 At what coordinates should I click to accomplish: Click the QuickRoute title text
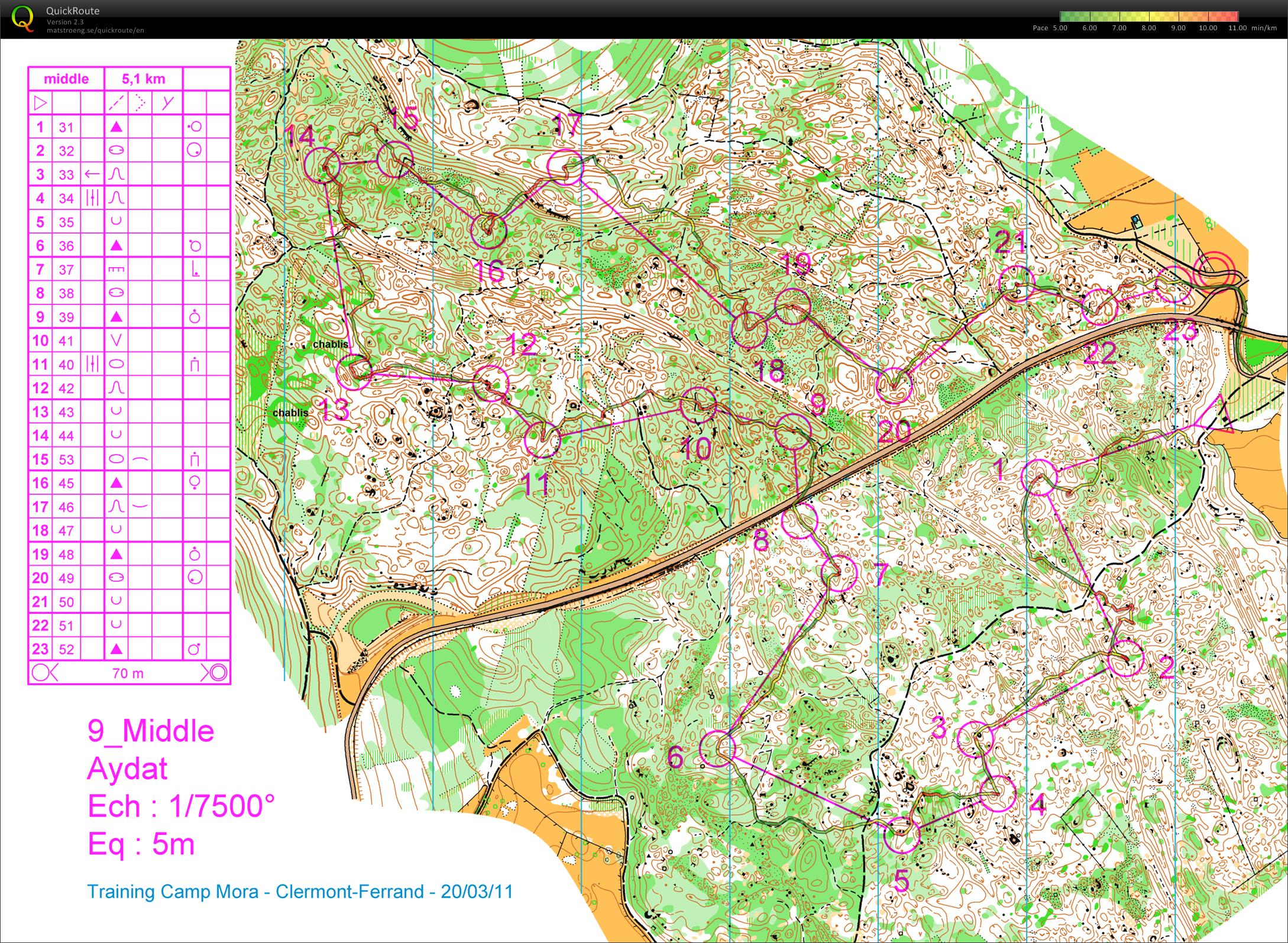point(73,11)
